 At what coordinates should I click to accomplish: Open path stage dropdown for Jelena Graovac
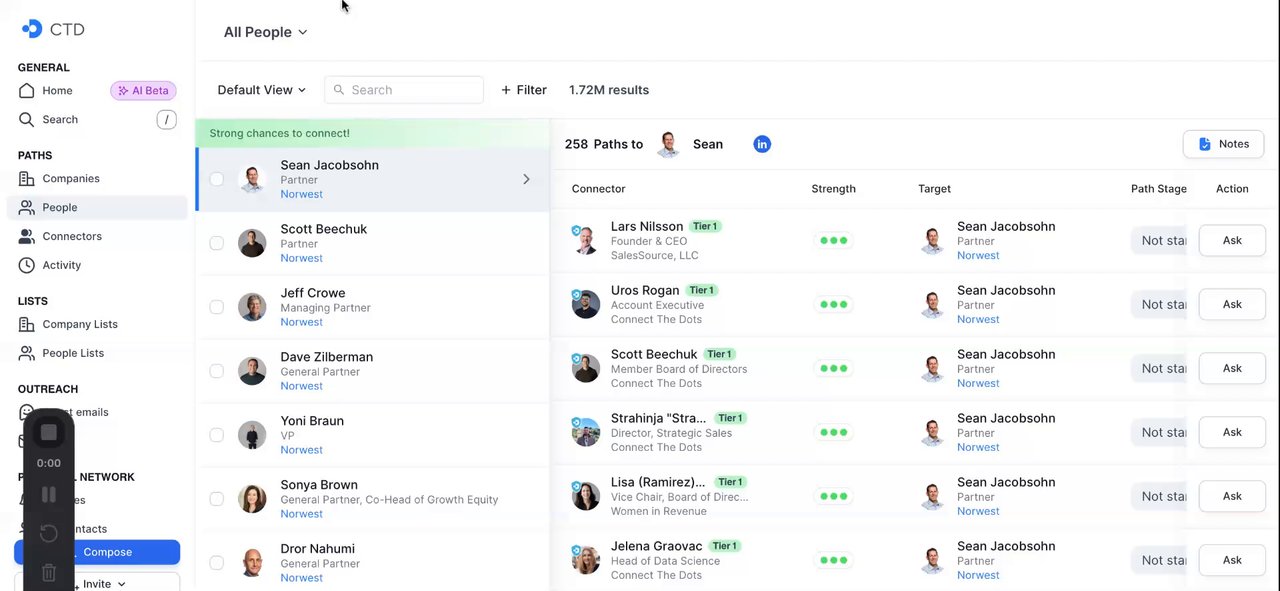[1160, 560]
